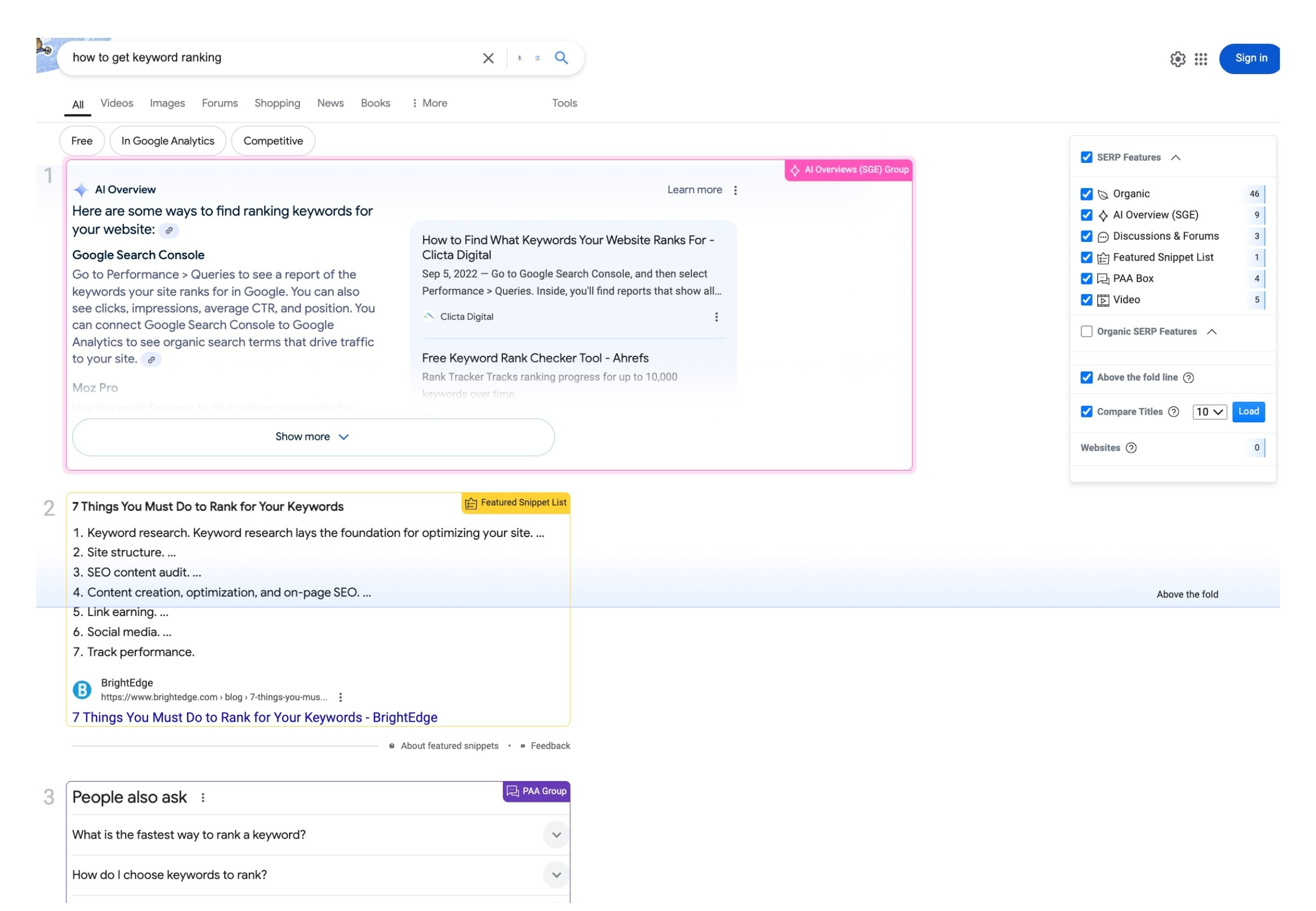1316x911 pixels.
Task: Click the Load button
Action: point(1248,411)
